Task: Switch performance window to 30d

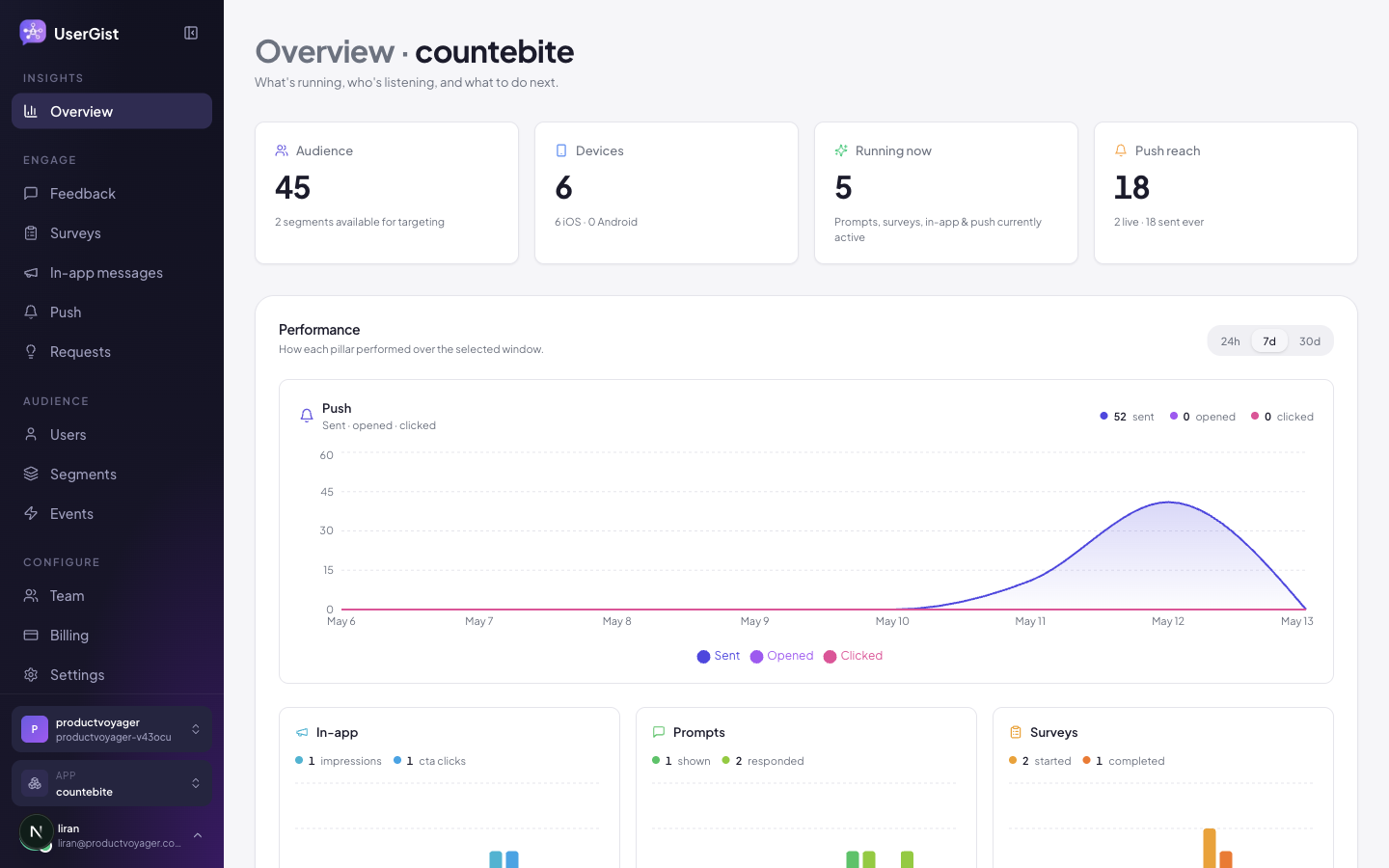Action: tap(1309, 340)
